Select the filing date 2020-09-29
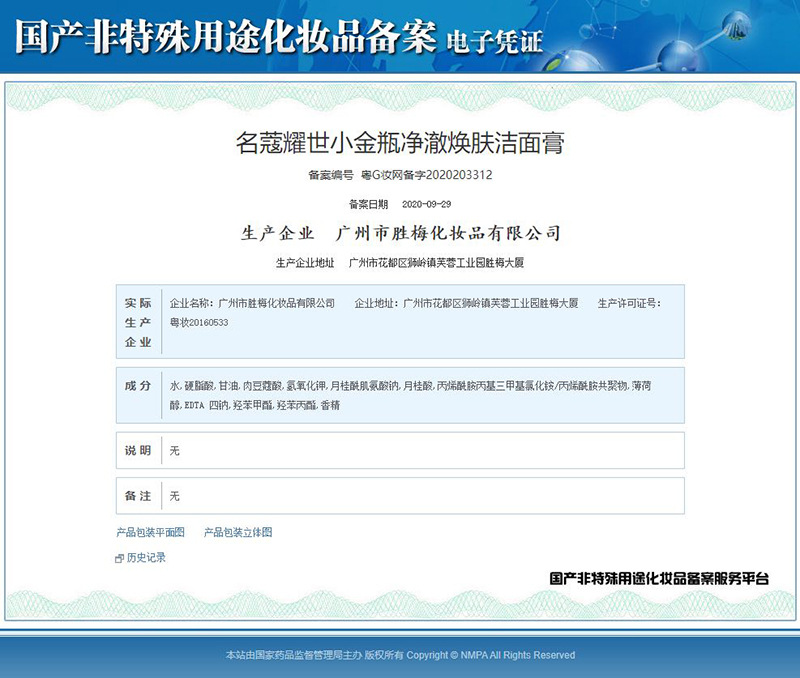The height and width of the screenshot is (678, 800). point(427,204)
